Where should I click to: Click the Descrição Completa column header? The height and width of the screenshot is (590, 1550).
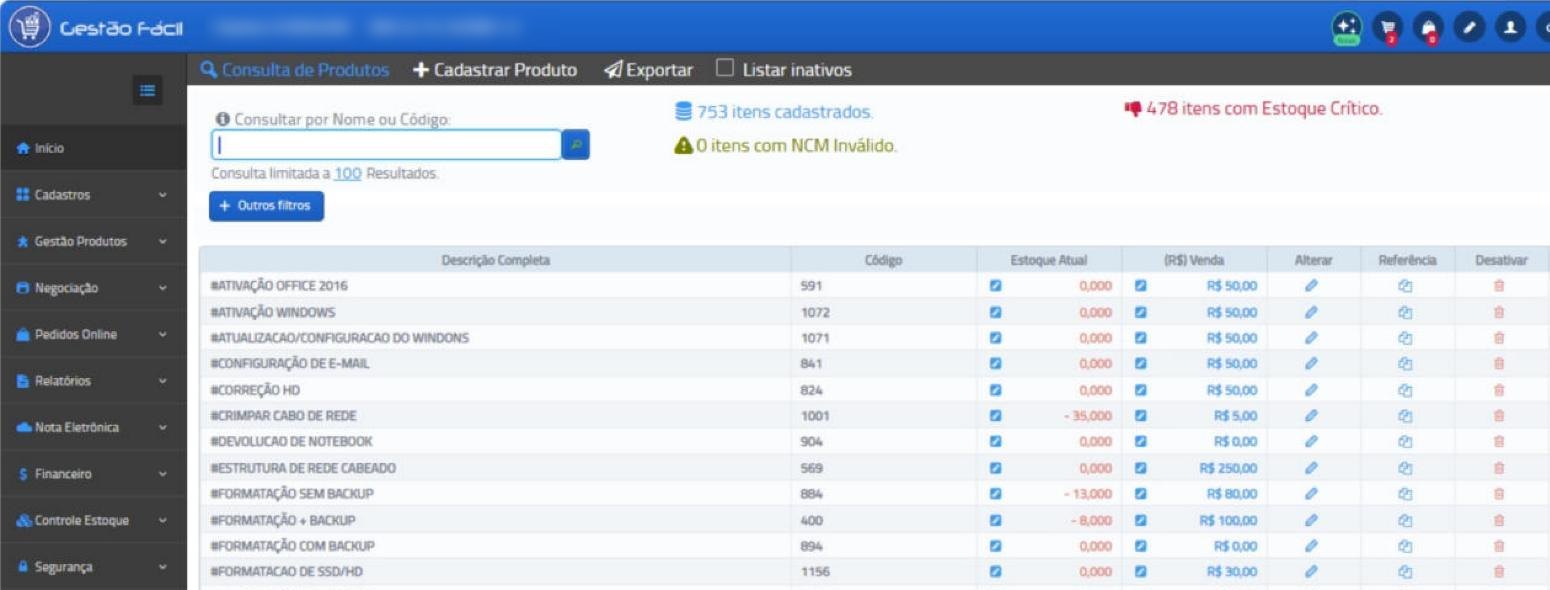coord(495,260)
